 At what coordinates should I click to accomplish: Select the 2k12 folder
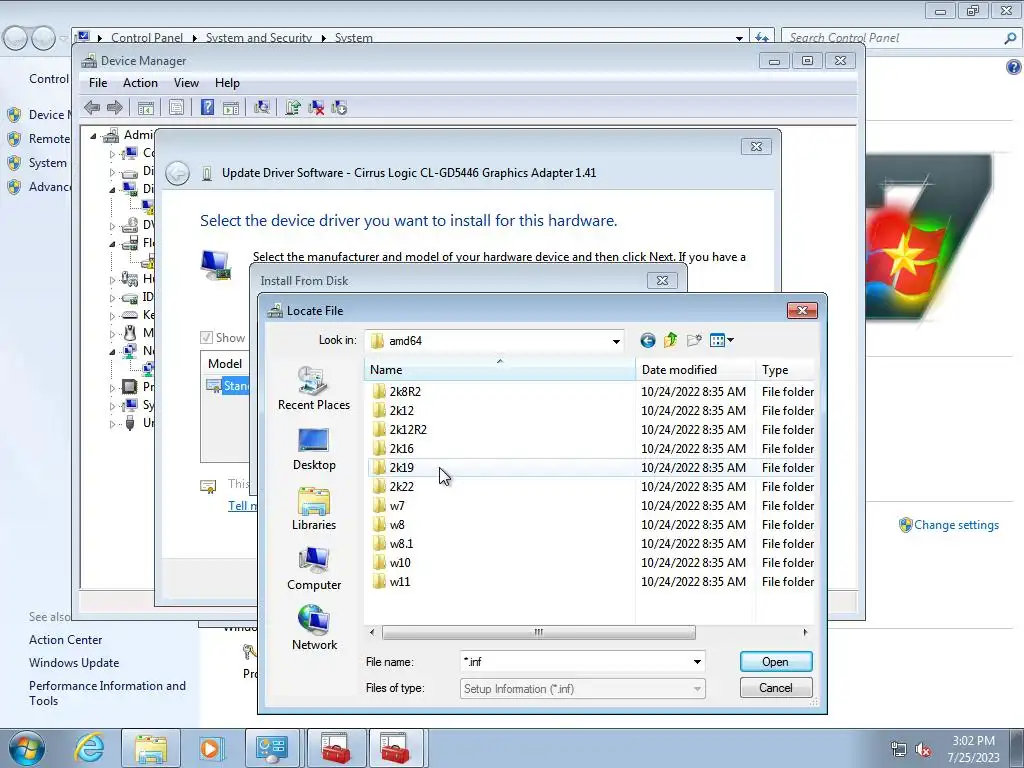[401, 411]
